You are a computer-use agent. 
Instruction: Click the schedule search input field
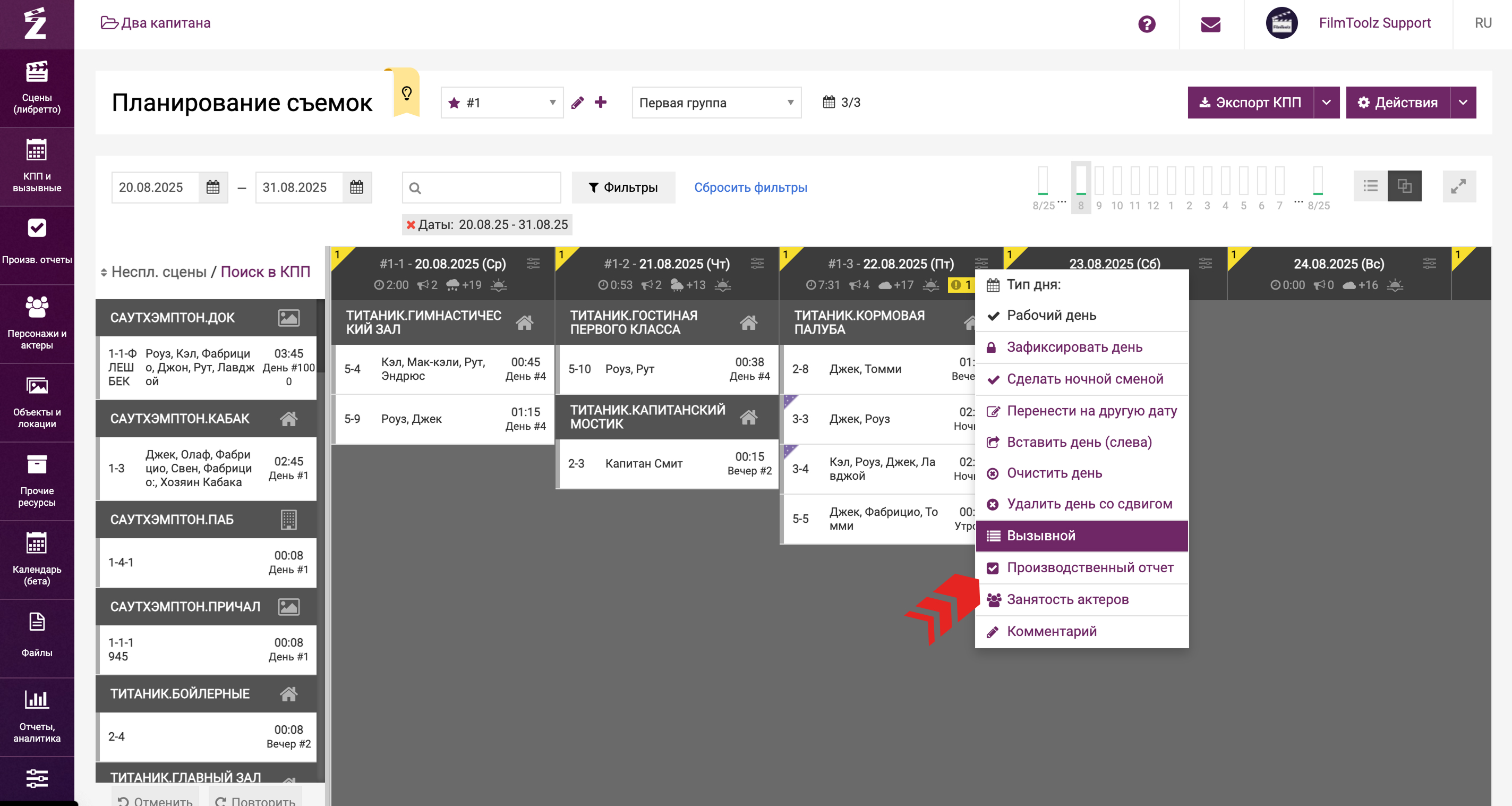(481, 187)
